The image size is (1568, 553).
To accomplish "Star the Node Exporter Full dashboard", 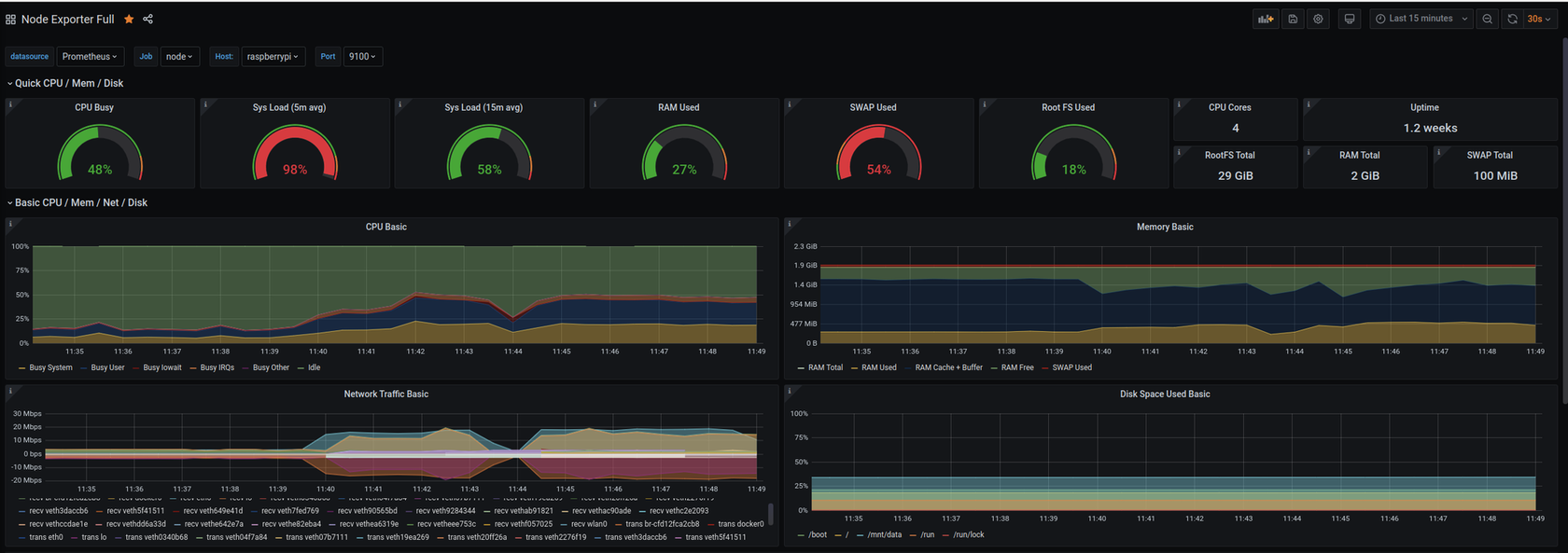I will click(129, 19).
